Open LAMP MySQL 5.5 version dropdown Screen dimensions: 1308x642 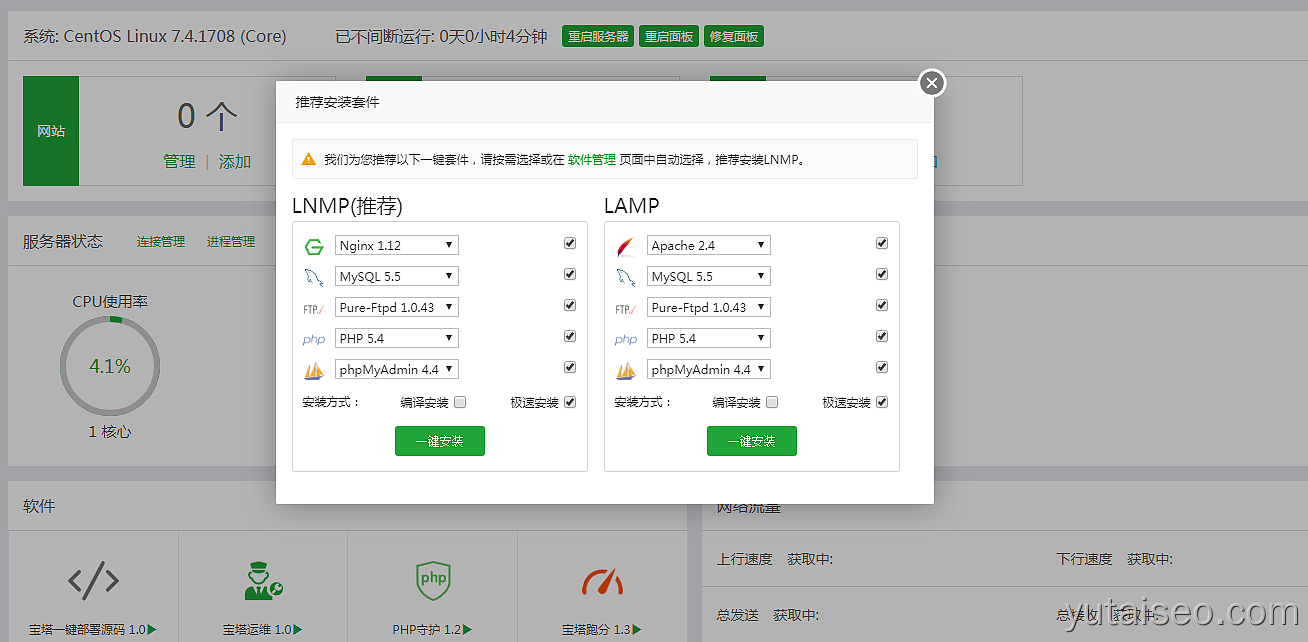point(708,276)
